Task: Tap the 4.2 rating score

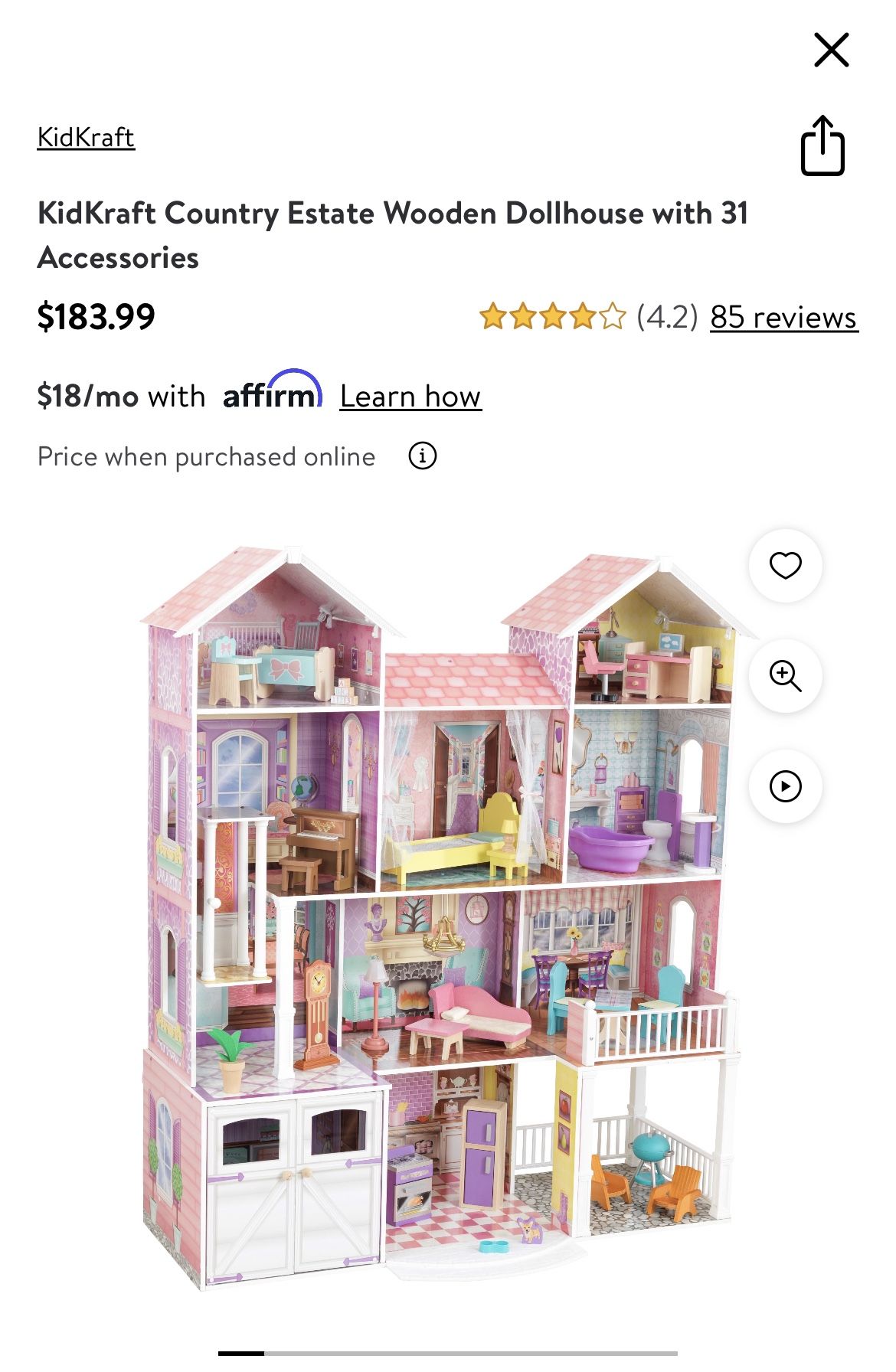Action: pyautogui.click(x=667, y=317)
